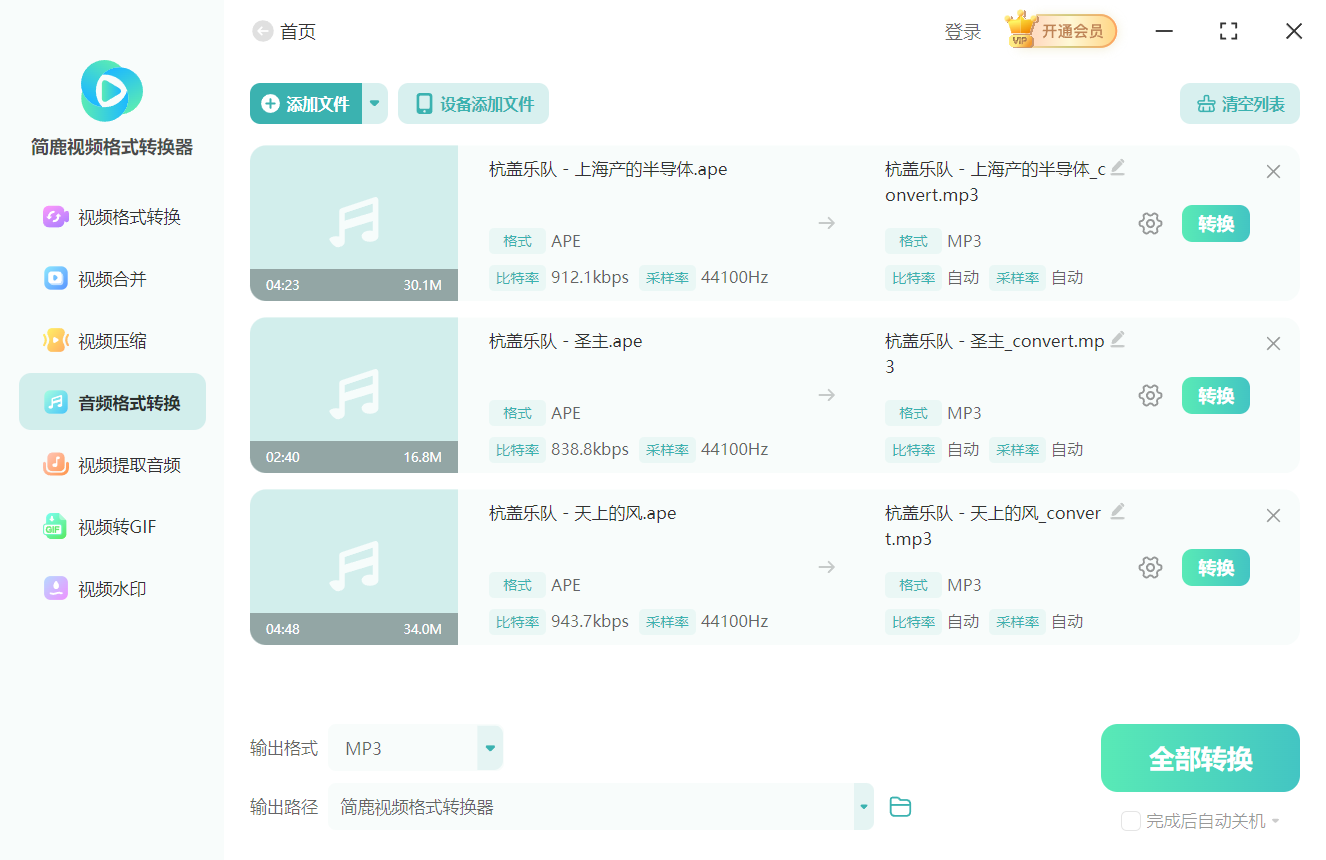Expand the 输出路径 dropdown
1326x860 pixels.
point(862,806)
